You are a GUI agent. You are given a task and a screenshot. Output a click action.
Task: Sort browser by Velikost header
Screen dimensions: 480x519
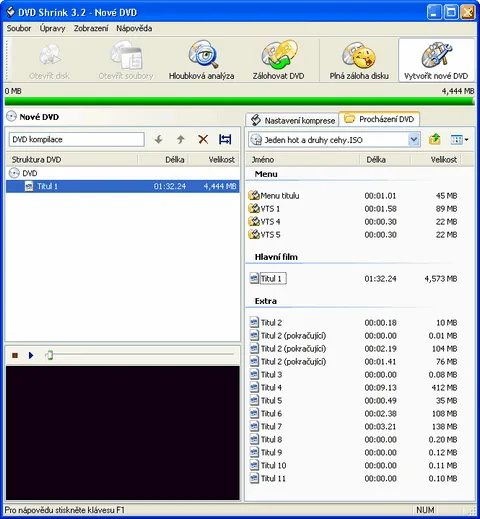(x=436, y=160)
